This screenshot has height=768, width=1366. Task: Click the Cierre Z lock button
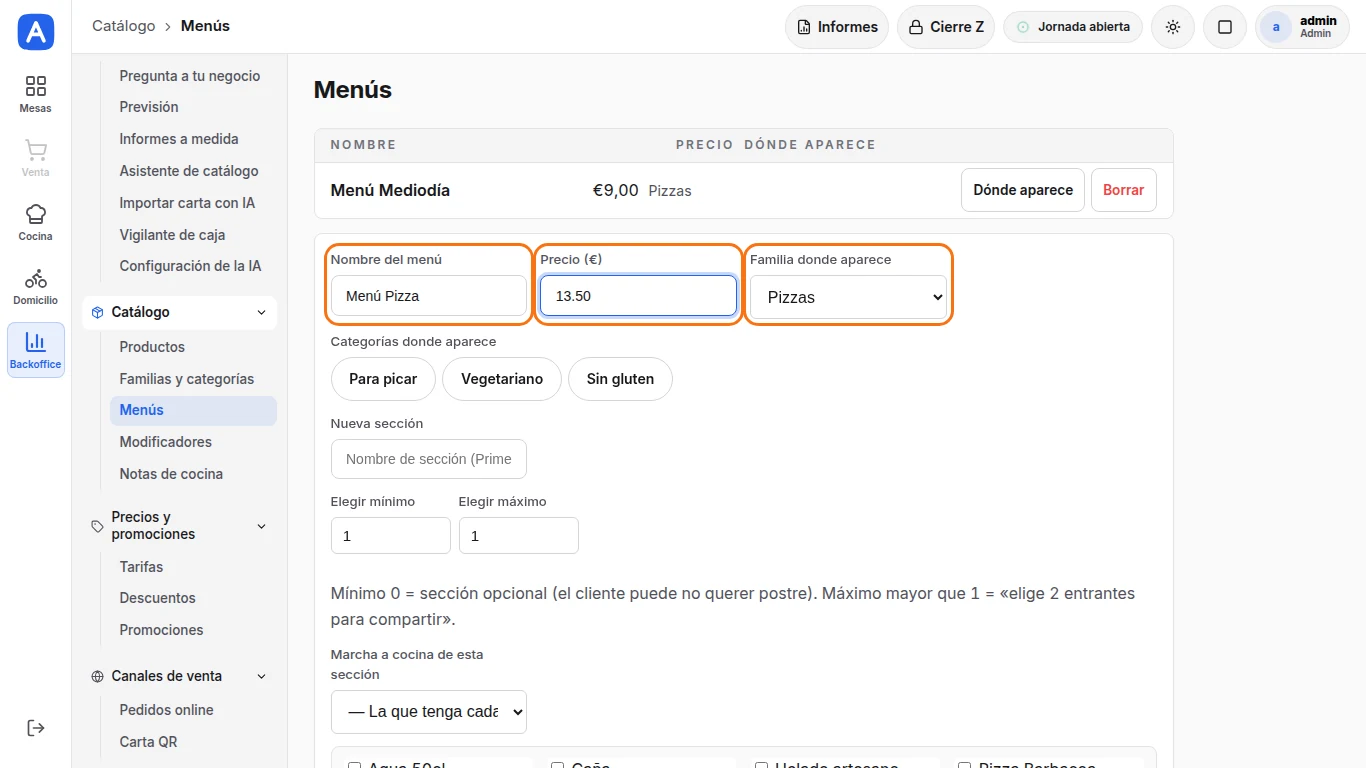(946, 27)
